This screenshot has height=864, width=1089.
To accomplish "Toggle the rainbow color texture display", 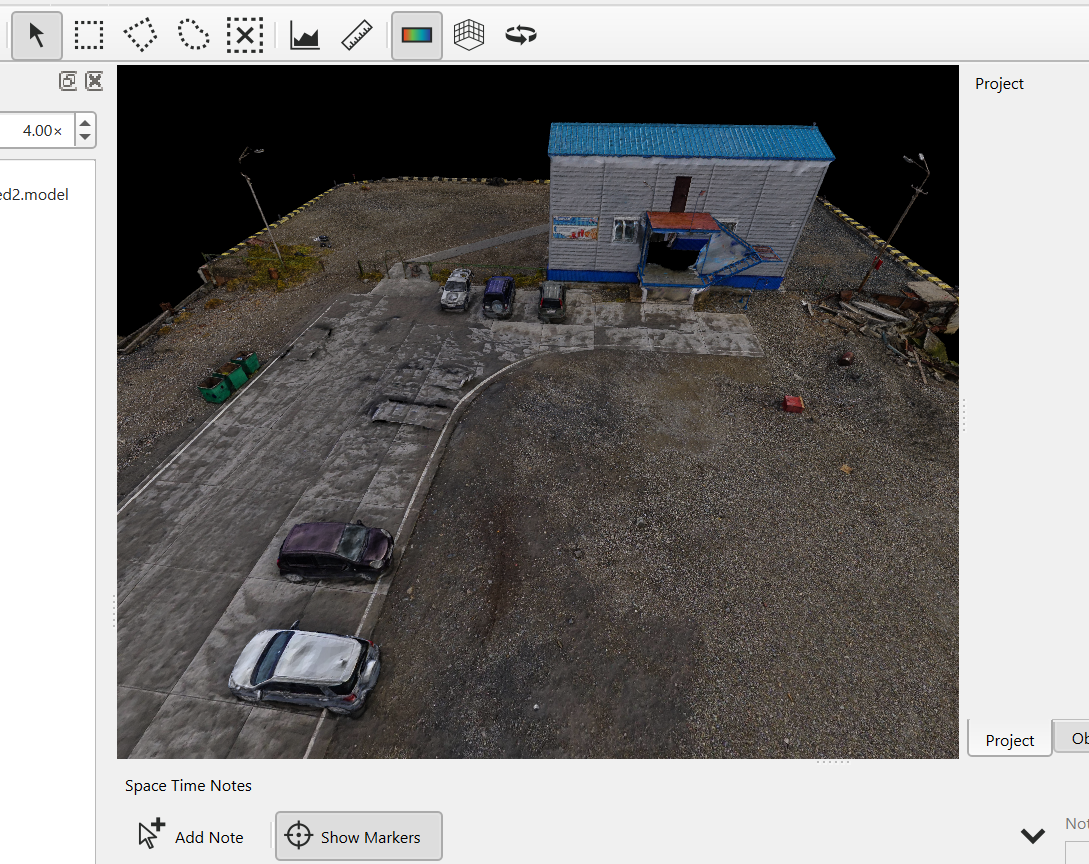I will pyautogui.click(x=417, y=36).
